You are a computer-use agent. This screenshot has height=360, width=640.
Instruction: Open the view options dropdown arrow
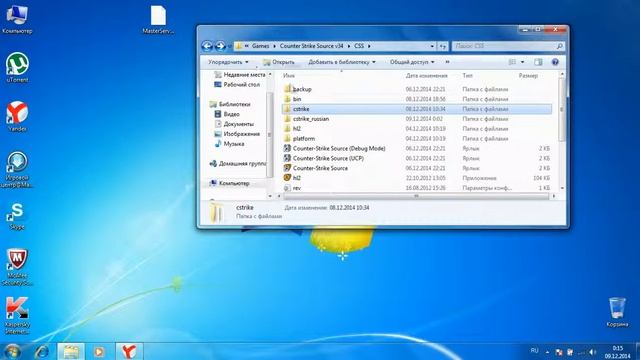[x=522, y=62]
